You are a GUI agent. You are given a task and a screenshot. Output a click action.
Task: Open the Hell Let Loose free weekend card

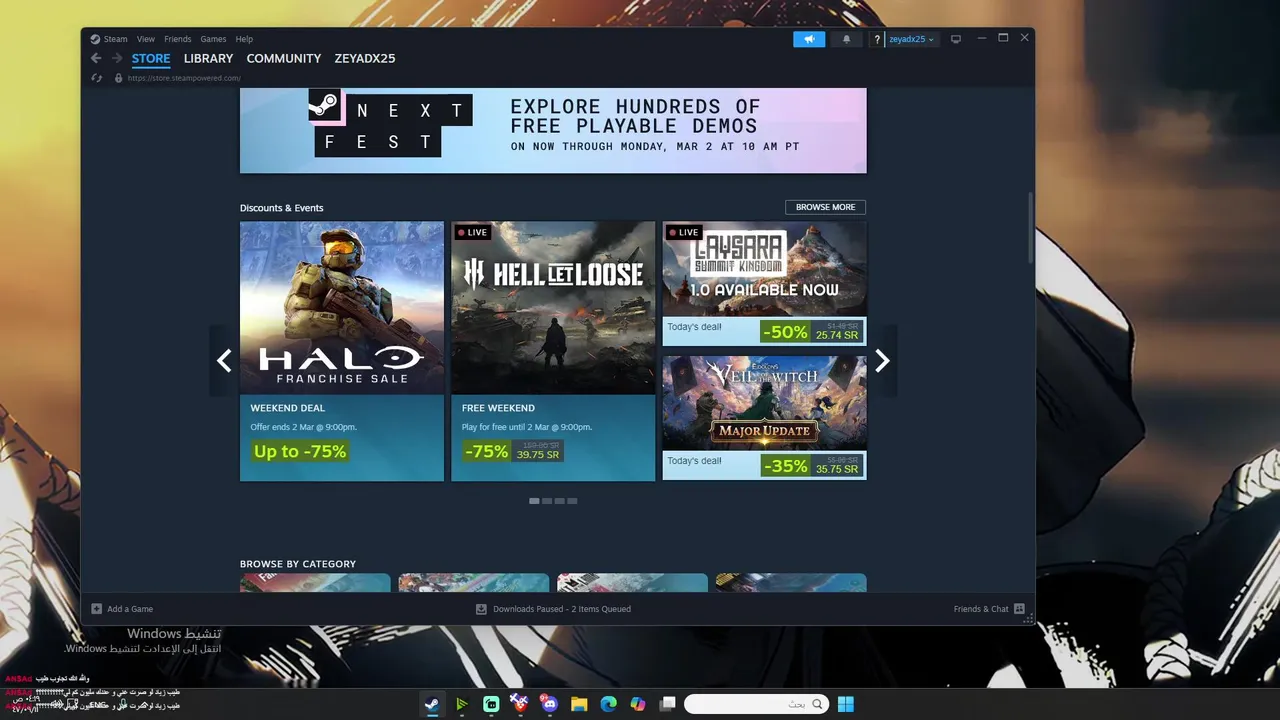click(553, 351)
